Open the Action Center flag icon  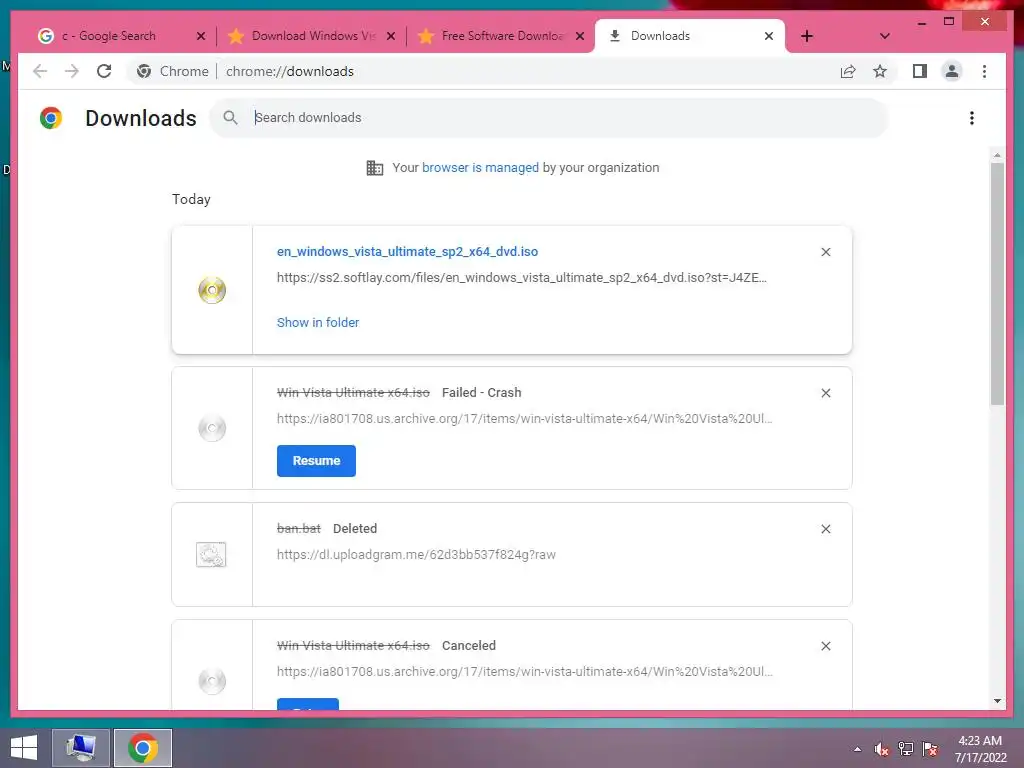click(x=930, y=749)
